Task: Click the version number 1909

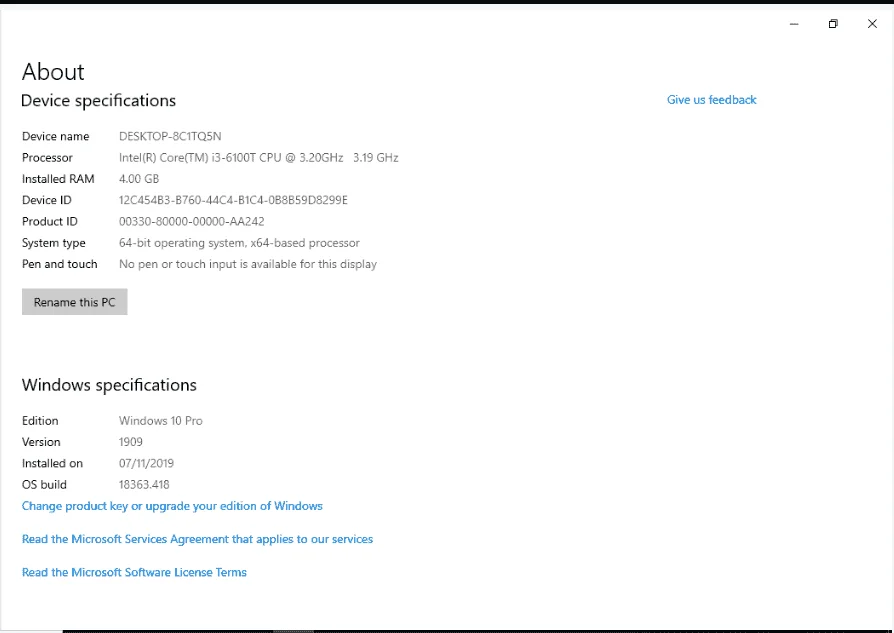Action: coord(131,442)
